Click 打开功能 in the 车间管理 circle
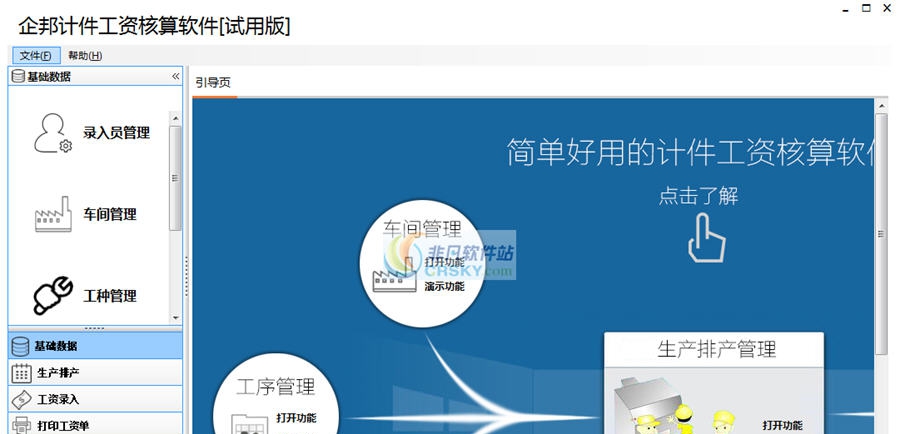 pos(445,262)
